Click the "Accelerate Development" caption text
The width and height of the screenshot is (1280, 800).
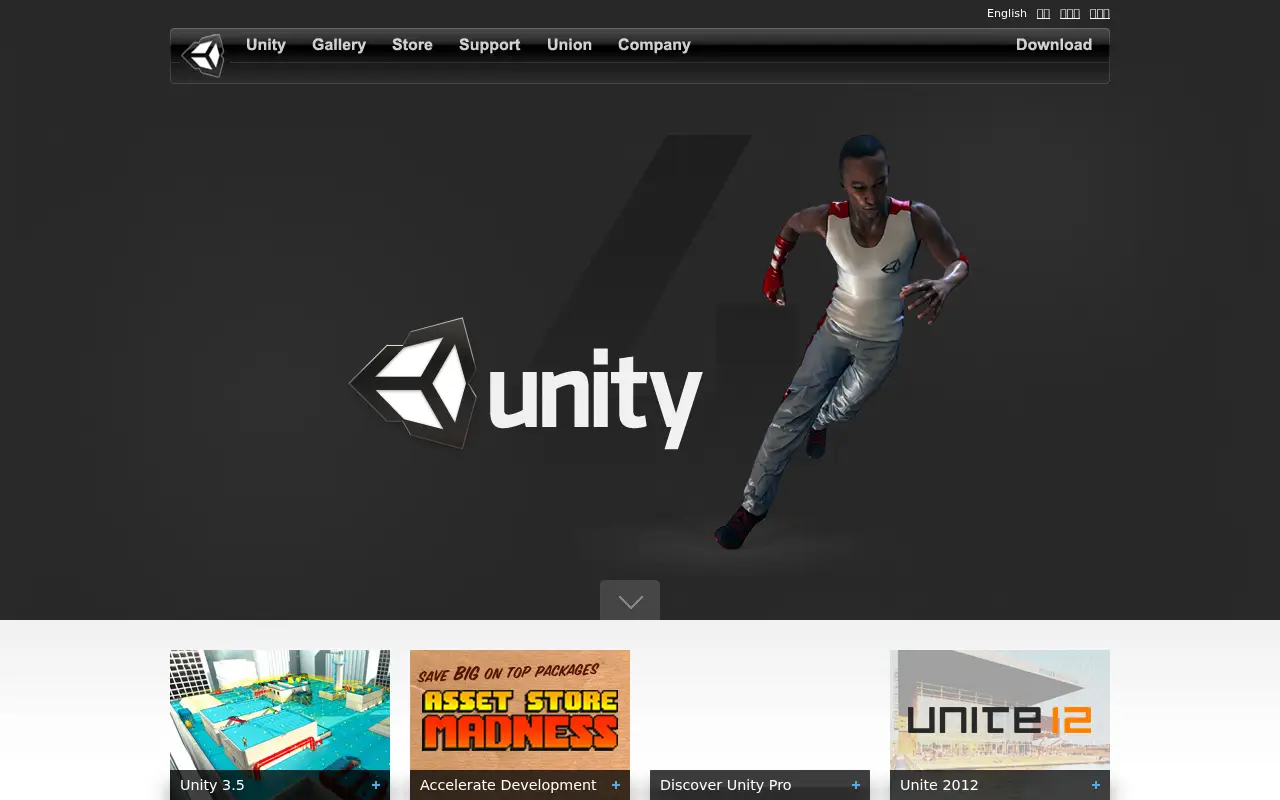point(508,785)
